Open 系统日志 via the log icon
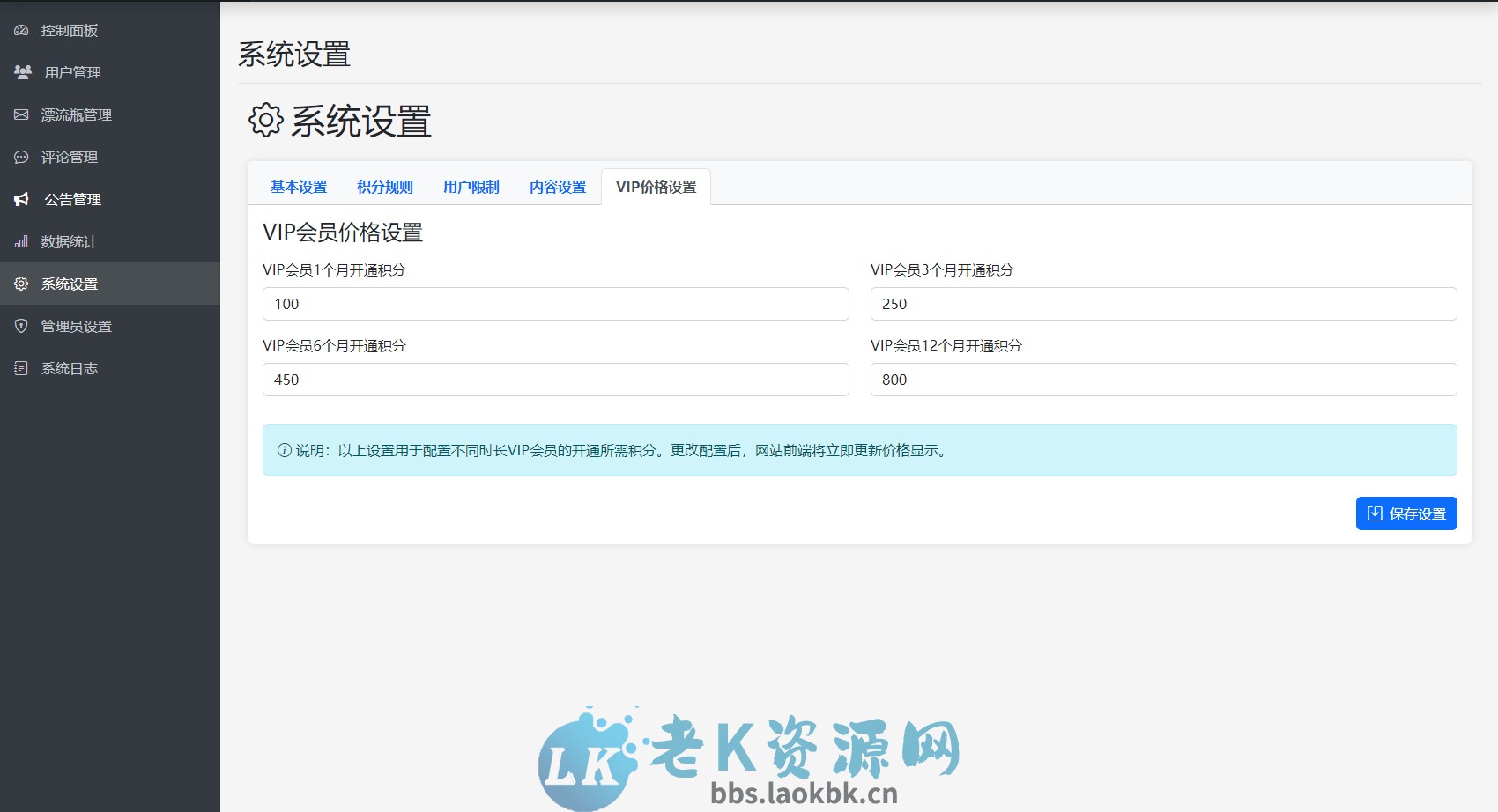 (x=21, y=368)
